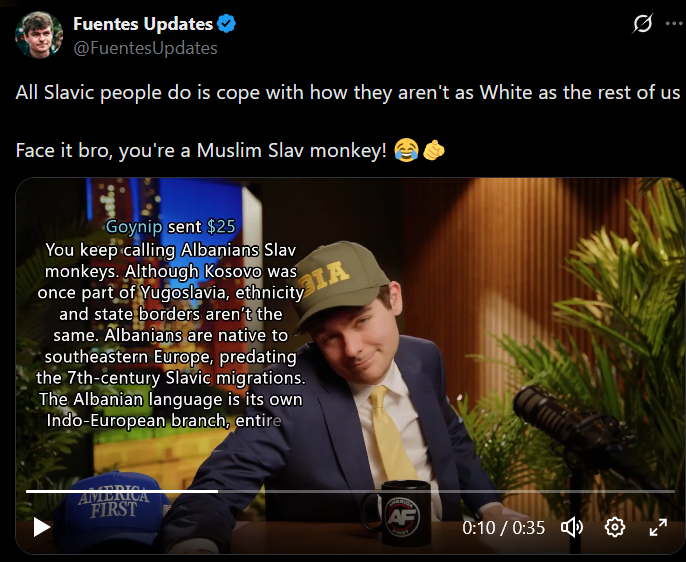The image size is (686, 562).
Task: Click the laughing-crying emoji in the post
Action: 406,150
